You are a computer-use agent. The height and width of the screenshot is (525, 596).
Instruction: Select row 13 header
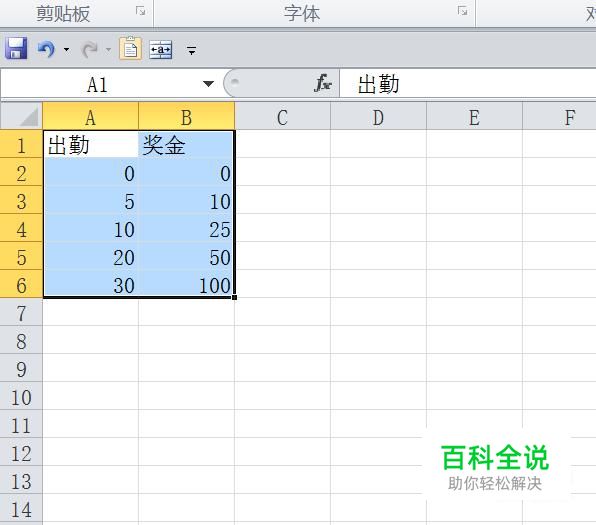coord(21,480)
